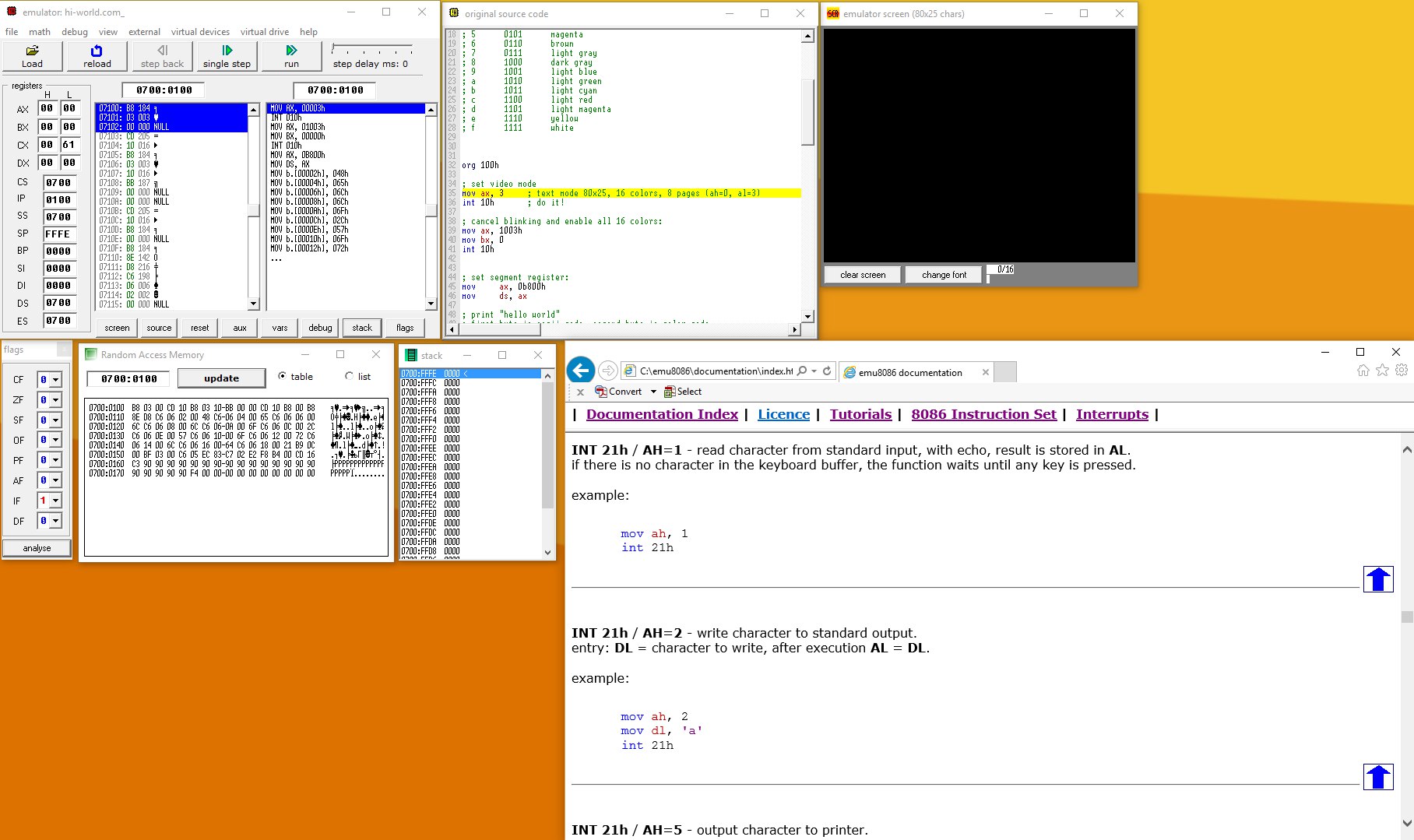Expand the DF flag dropdown
Image resolution: width=1414 pixels, height=840 pixels.
point(55,521)
